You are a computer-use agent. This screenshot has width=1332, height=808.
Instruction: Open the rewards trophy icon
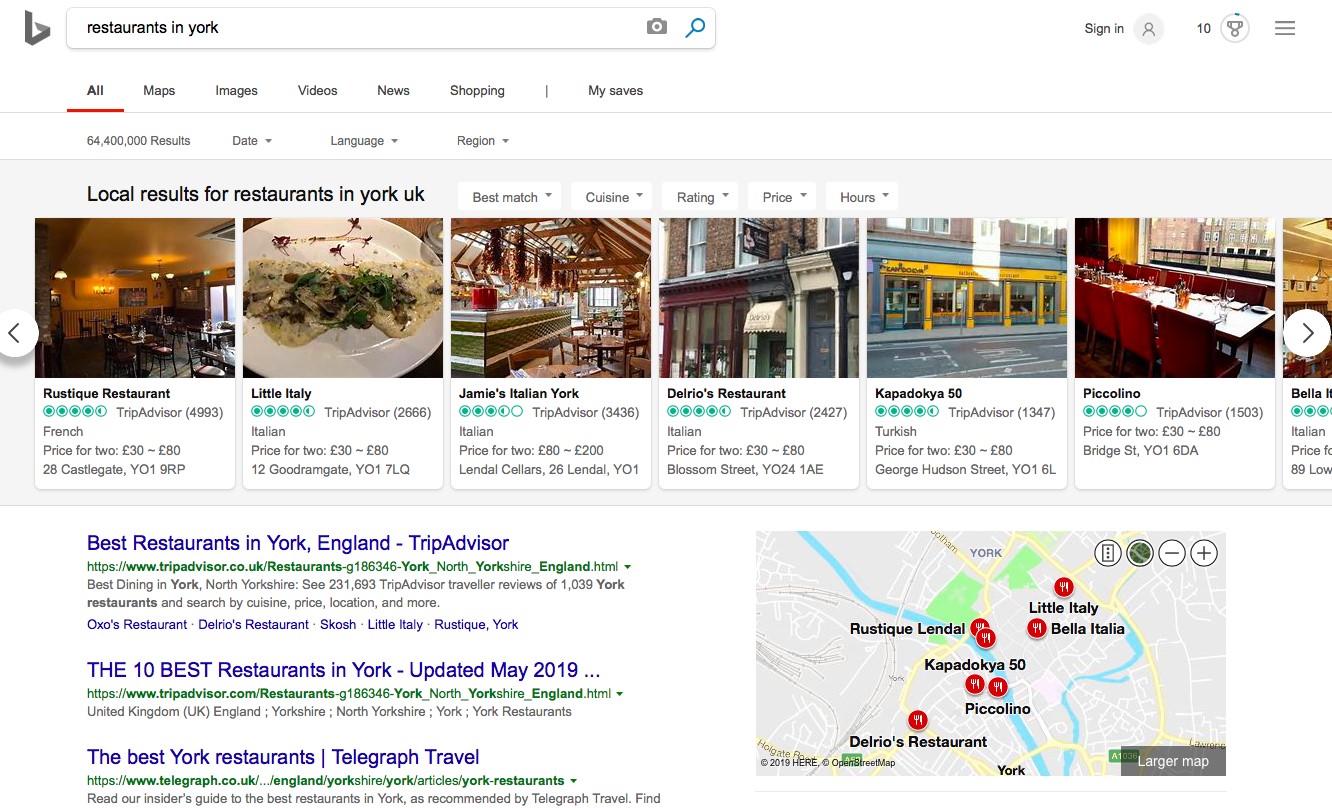click(x=1236, y=29)
